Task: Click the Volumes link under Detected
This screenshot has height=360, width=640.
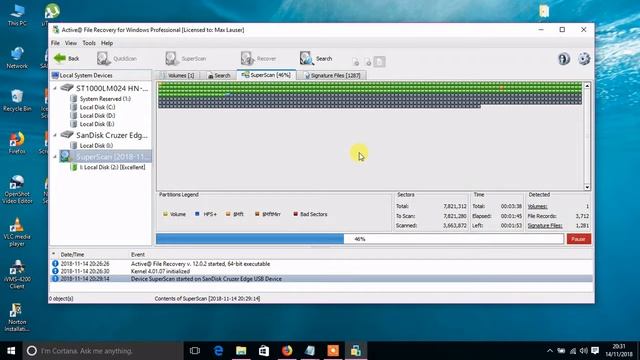Action: 537,207
